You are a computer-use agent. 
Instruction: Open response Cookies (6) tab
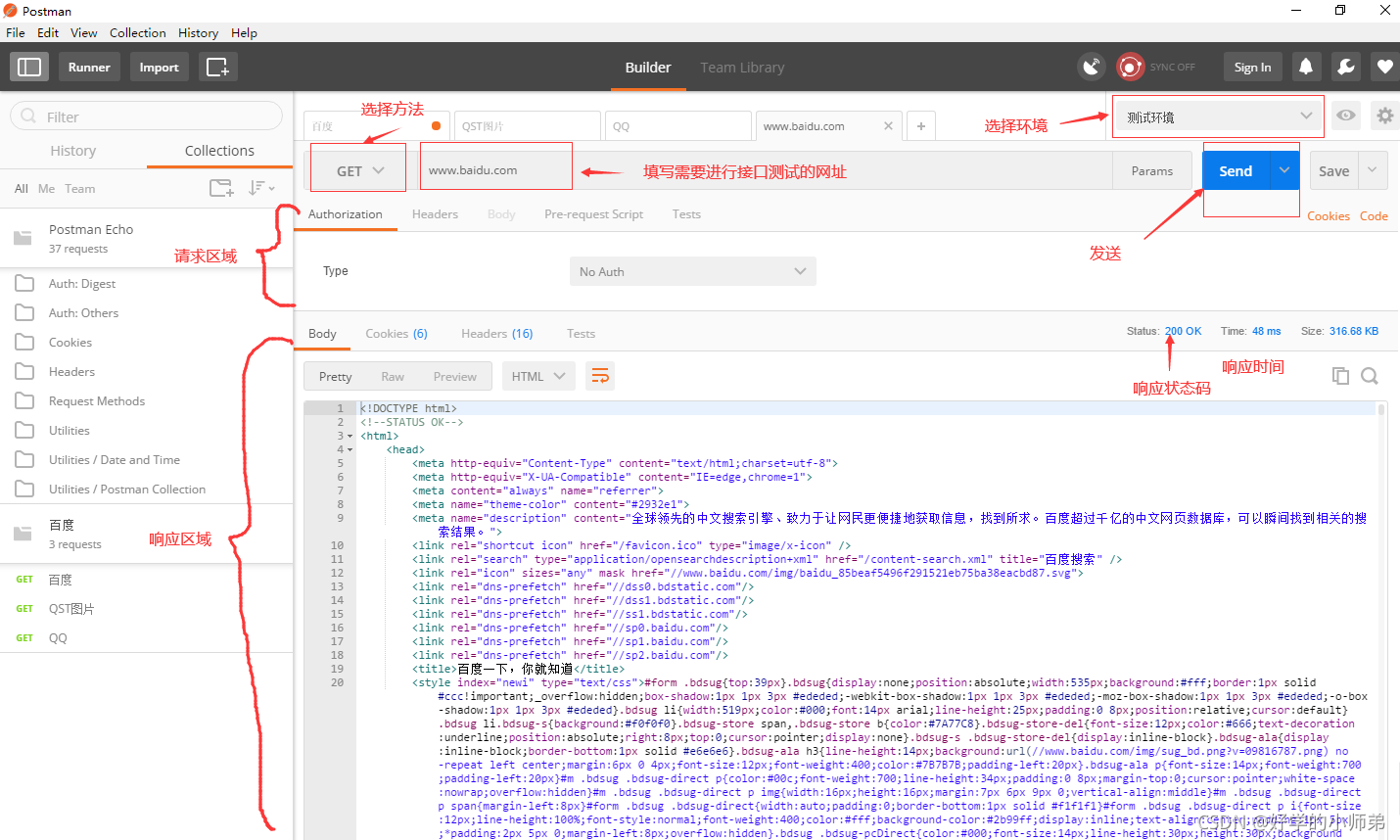(397, 334)
